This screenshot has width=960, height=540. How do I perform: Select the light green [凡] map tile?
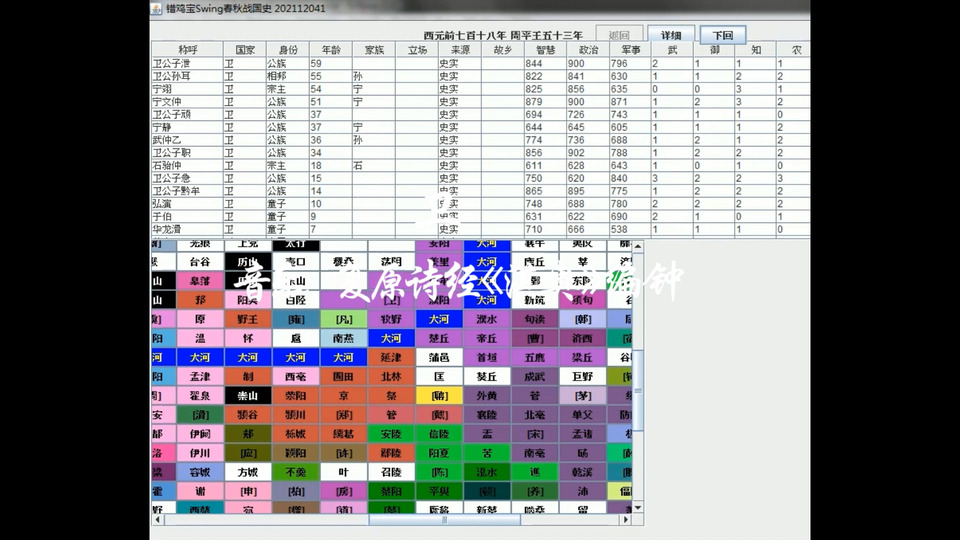coord(343,319)
